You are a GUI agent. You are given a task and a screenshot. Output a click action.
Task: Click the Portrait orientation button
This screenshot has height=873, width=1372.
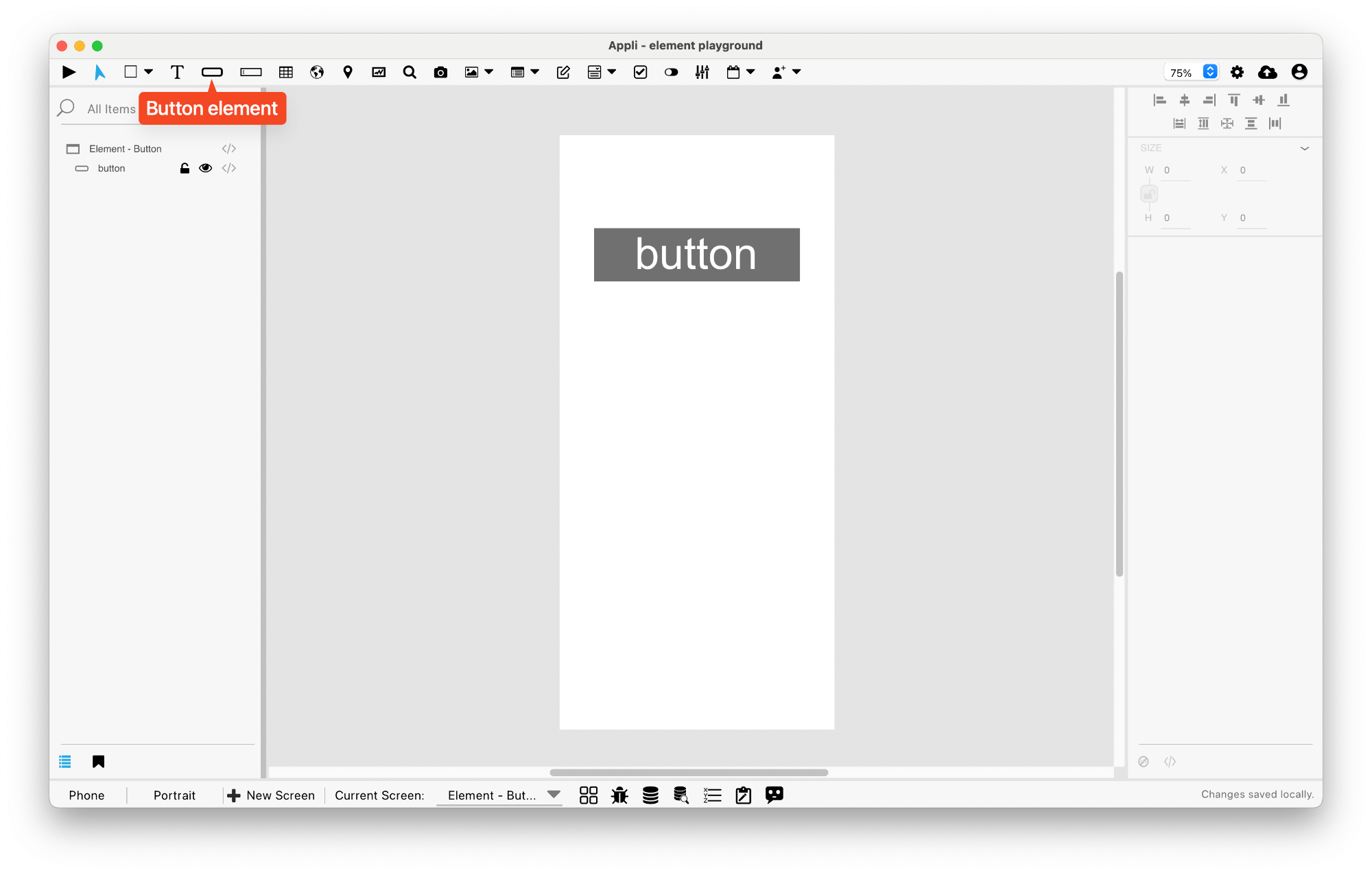(x=174, y=795)
